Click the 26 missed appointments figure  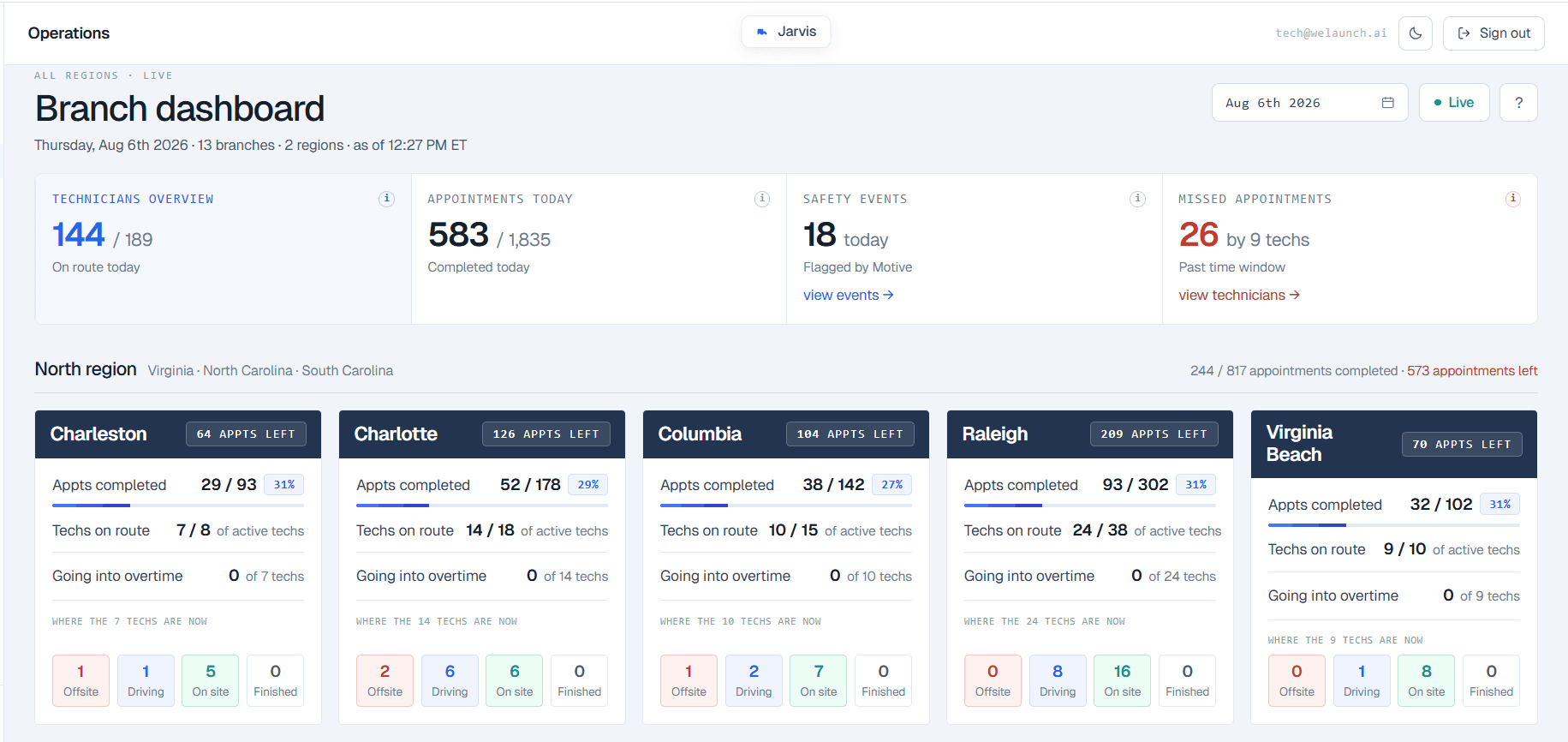point(1198,235)
